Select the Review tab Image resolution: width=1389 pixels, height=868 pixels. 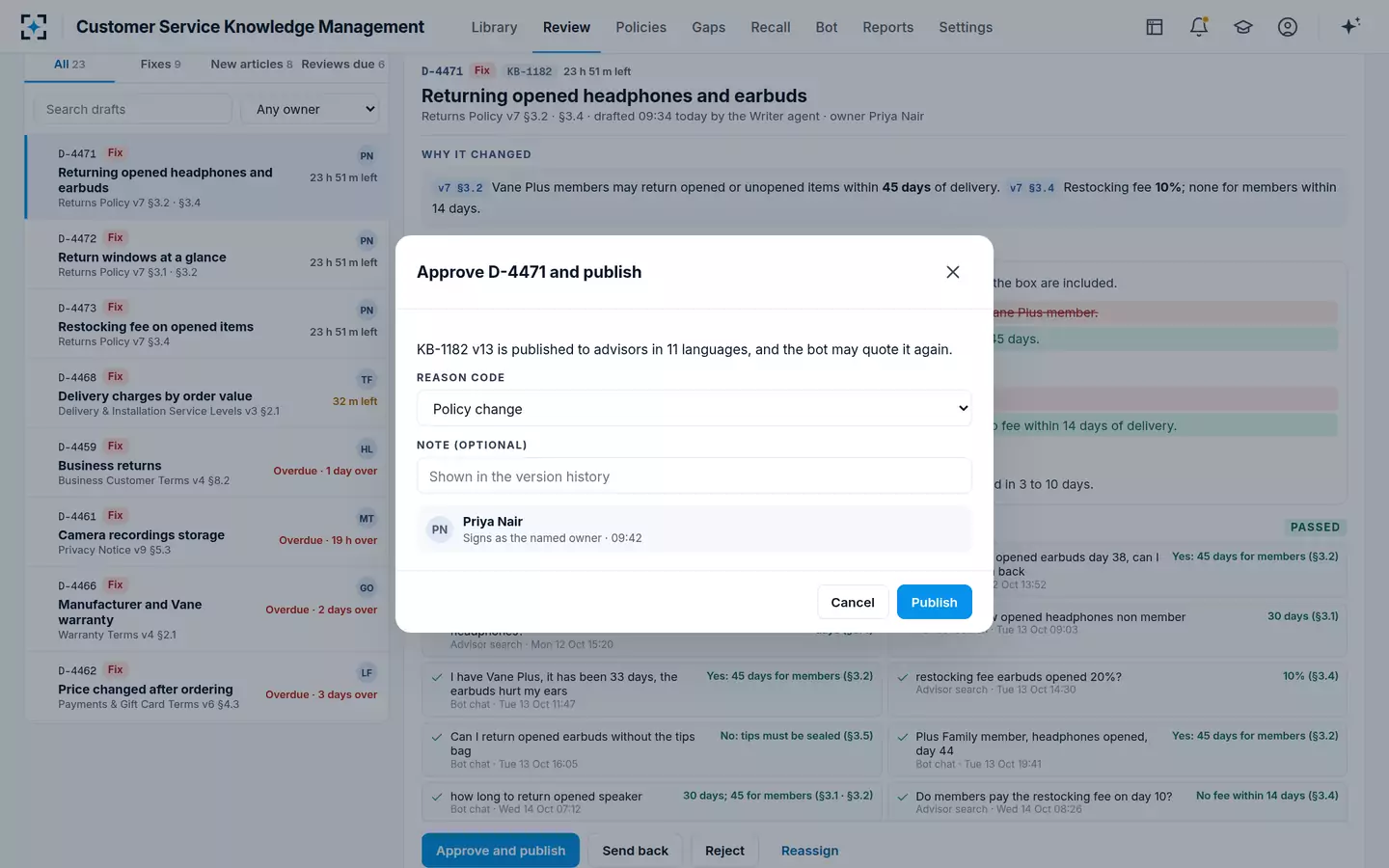(x=566, y=27)
